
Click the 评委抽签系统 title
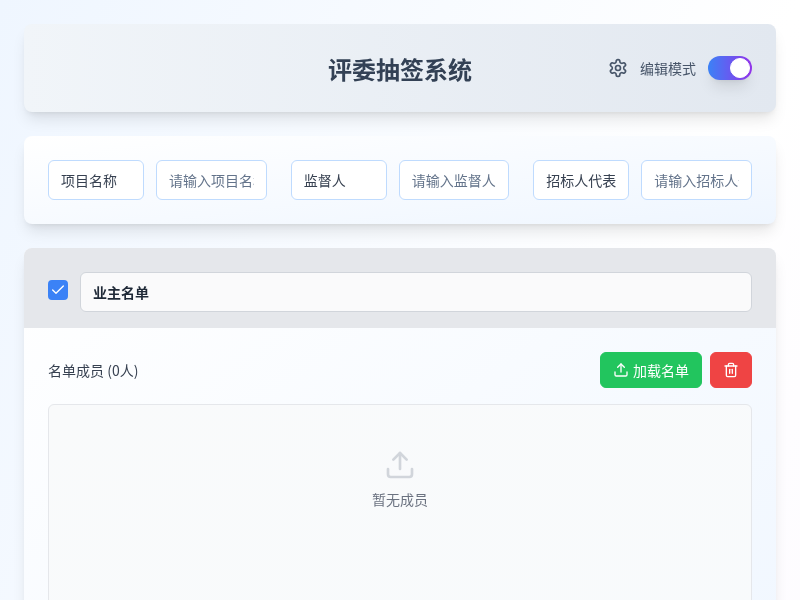pos(400,70)
